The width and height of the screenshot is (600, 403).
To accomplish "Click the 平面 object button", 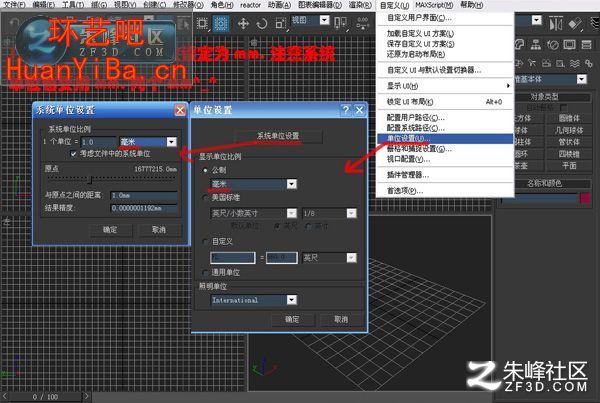I will pos(569,166).
